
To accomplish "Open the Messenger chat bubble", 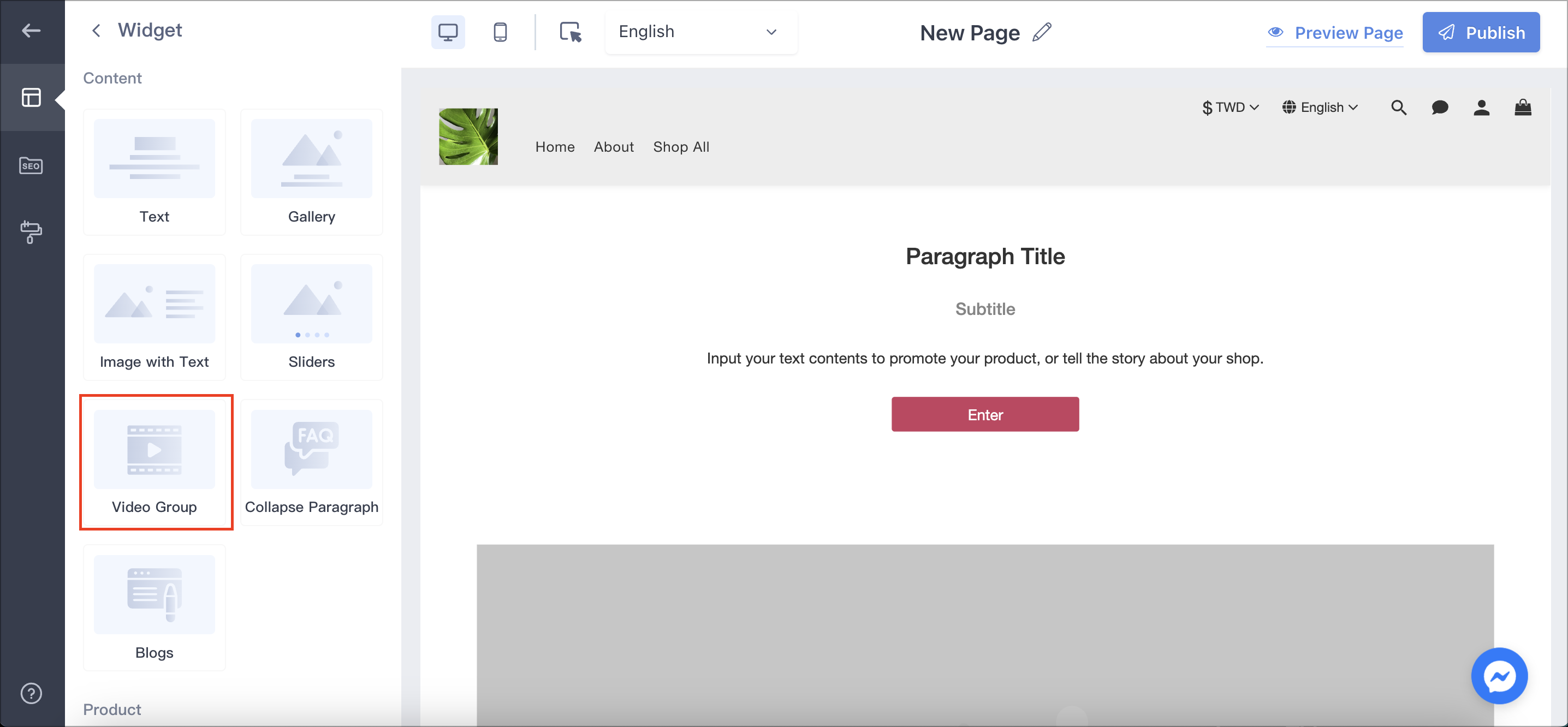I will coord(1498,675).
